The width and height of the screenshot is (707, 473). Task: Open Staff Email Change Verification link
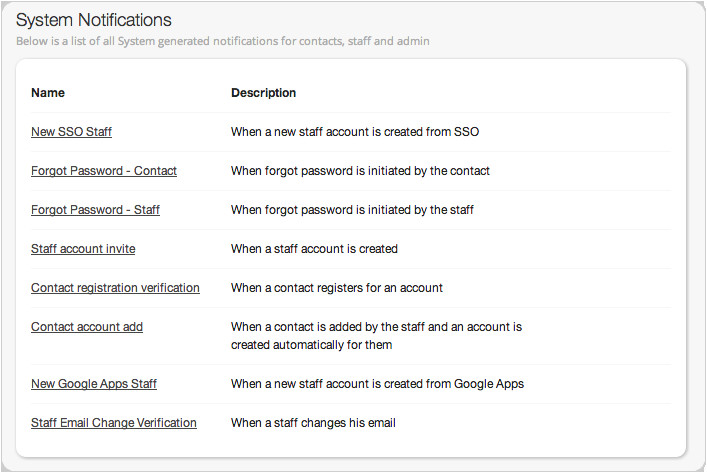(114, 423)
